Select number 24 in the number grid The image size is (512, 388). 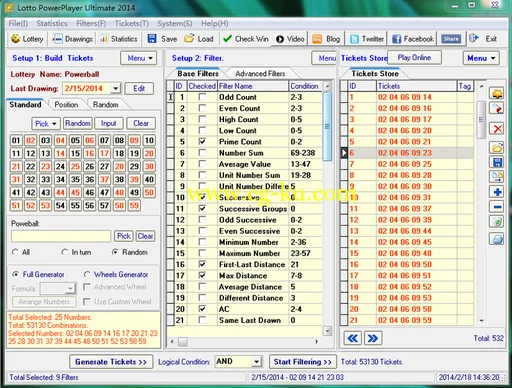[x=60, y=166]
